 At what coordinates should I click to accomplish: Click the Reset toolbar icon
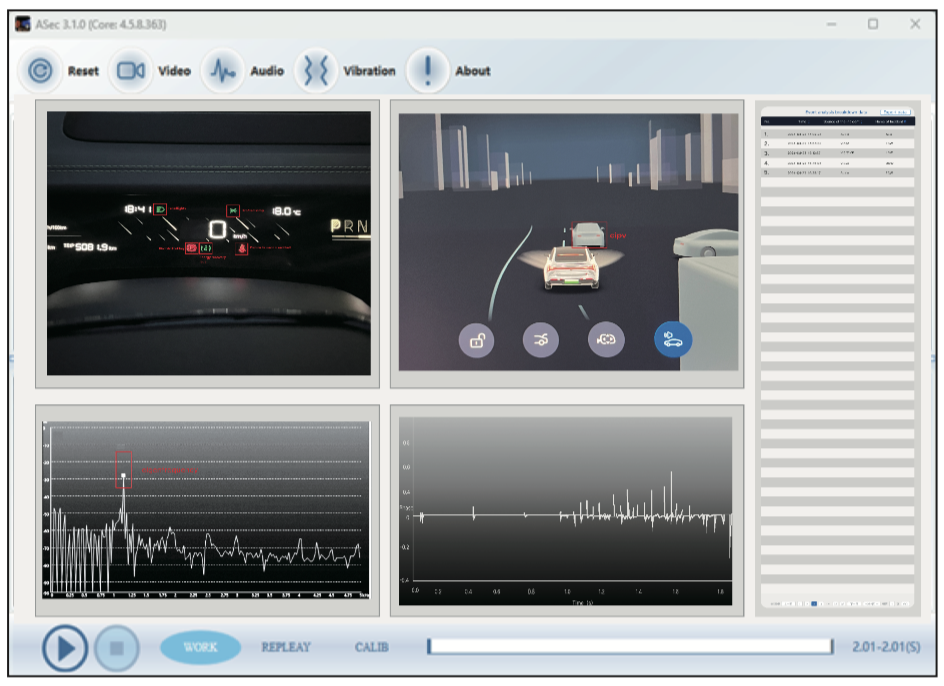[x=40, y=70]
